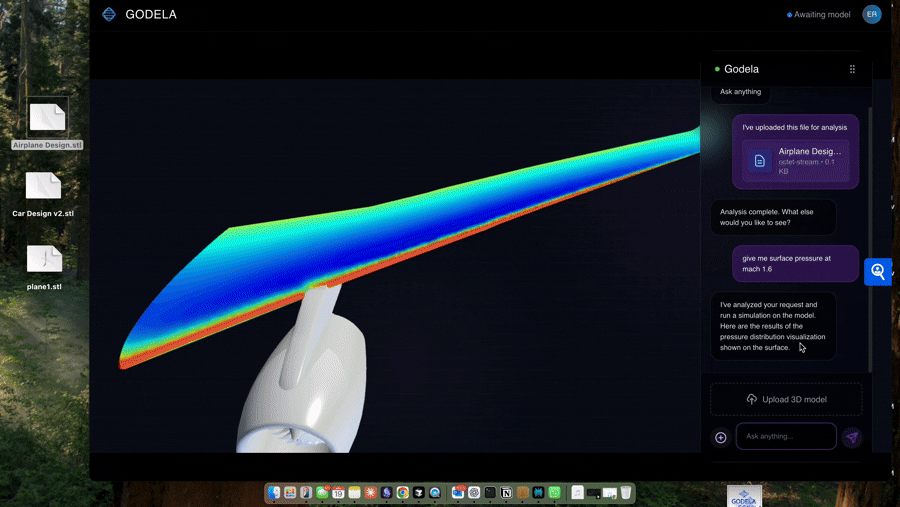The height and width of the screenshot is (507, 900).
Task: Click the Godela logo icon
Action: (109, 14)
